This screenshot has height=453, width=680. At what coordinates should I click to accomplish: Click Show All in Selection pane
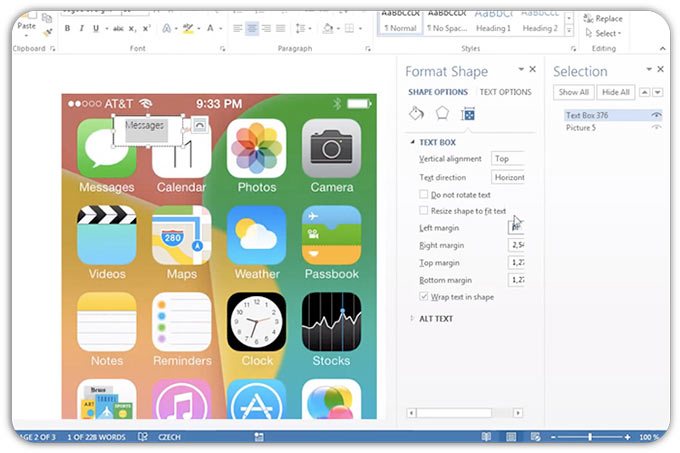pyautogui.click(x=573, y=92)
